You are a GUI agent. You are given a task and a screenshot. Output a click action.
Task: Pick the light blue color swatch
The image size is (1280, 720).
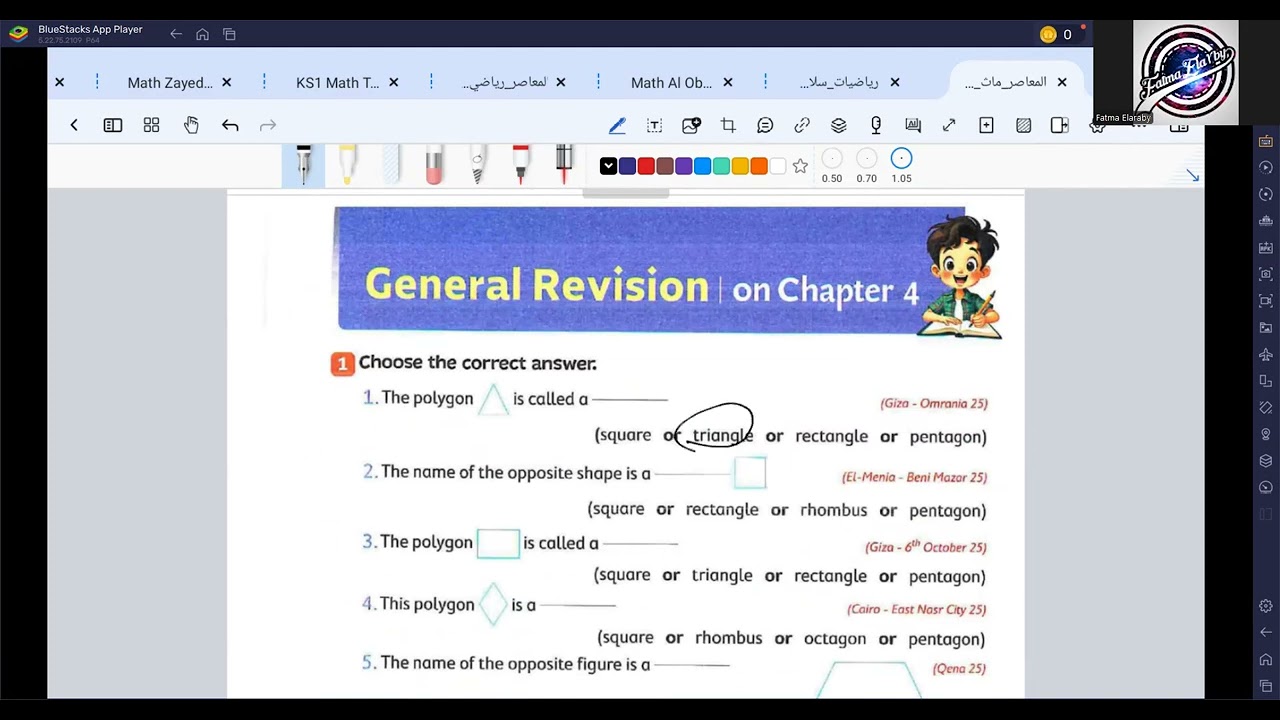pyautogui.click(x=703, y=166)
